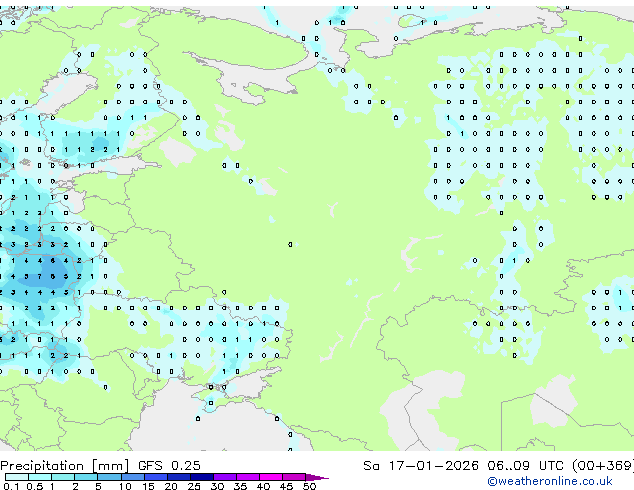Select the purple swatch between 30 and 35
Viewport: 634px width, 490px height.
(224, 477)
